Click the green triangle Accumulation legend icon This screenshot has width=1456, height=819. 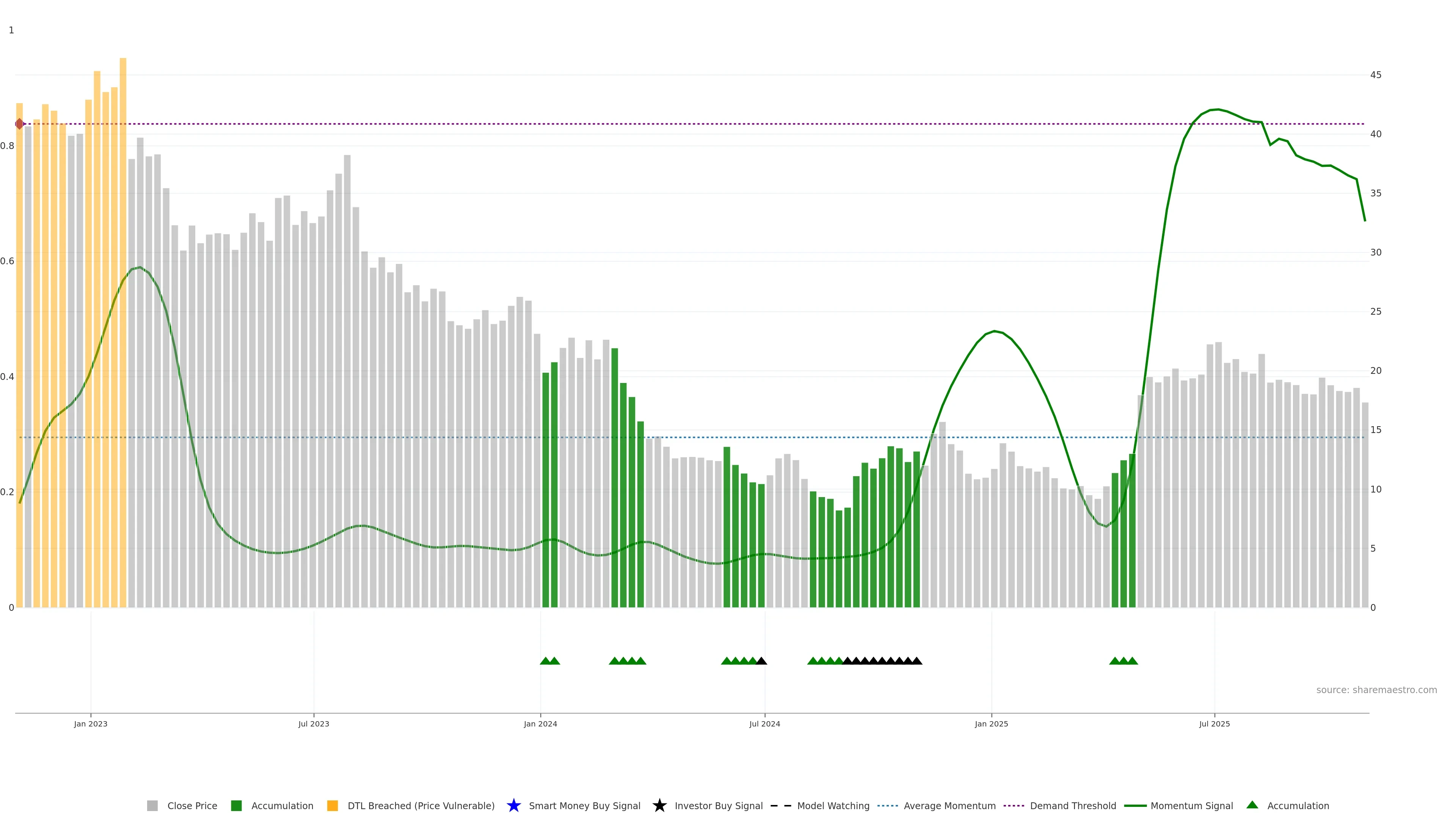click(1252, 805)
